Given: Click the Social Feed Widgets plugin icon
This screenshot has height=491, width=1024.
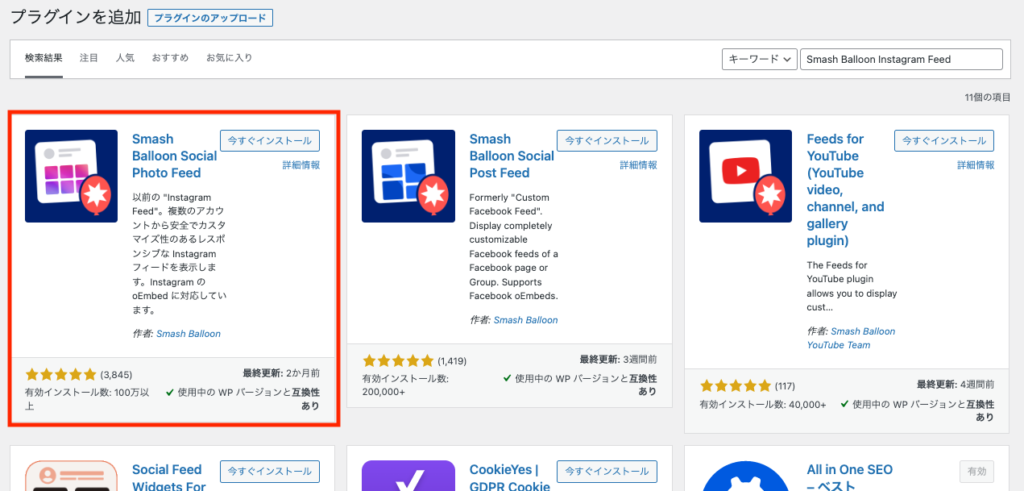Looking at the screenshot, I should coord(71,475).
